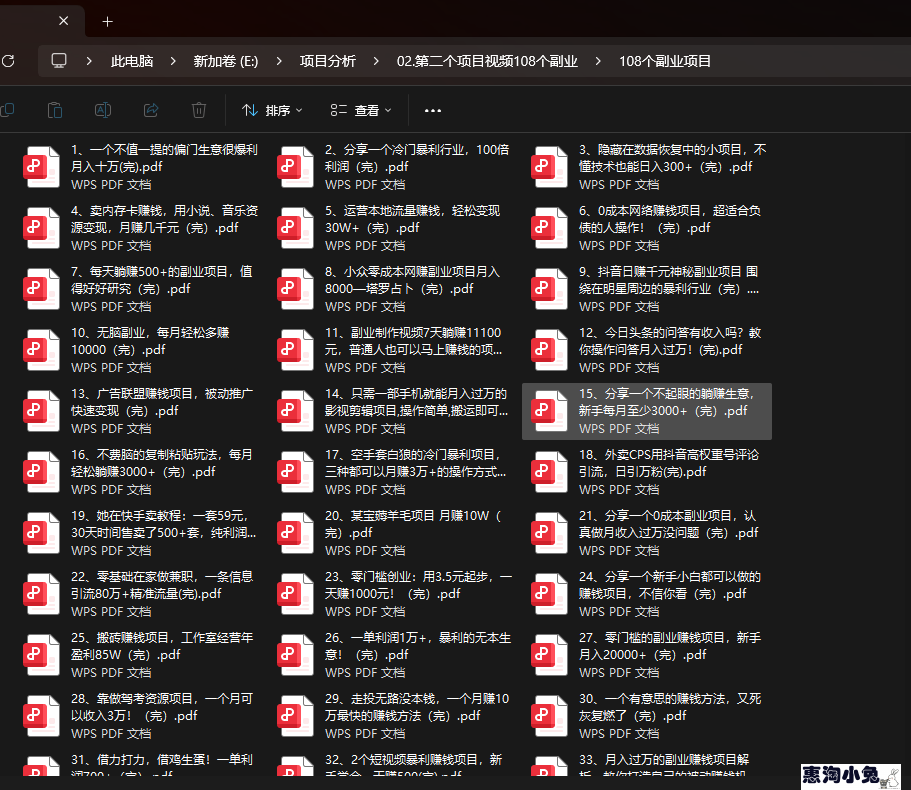Open the three-dot See more menu

(433, 110)
